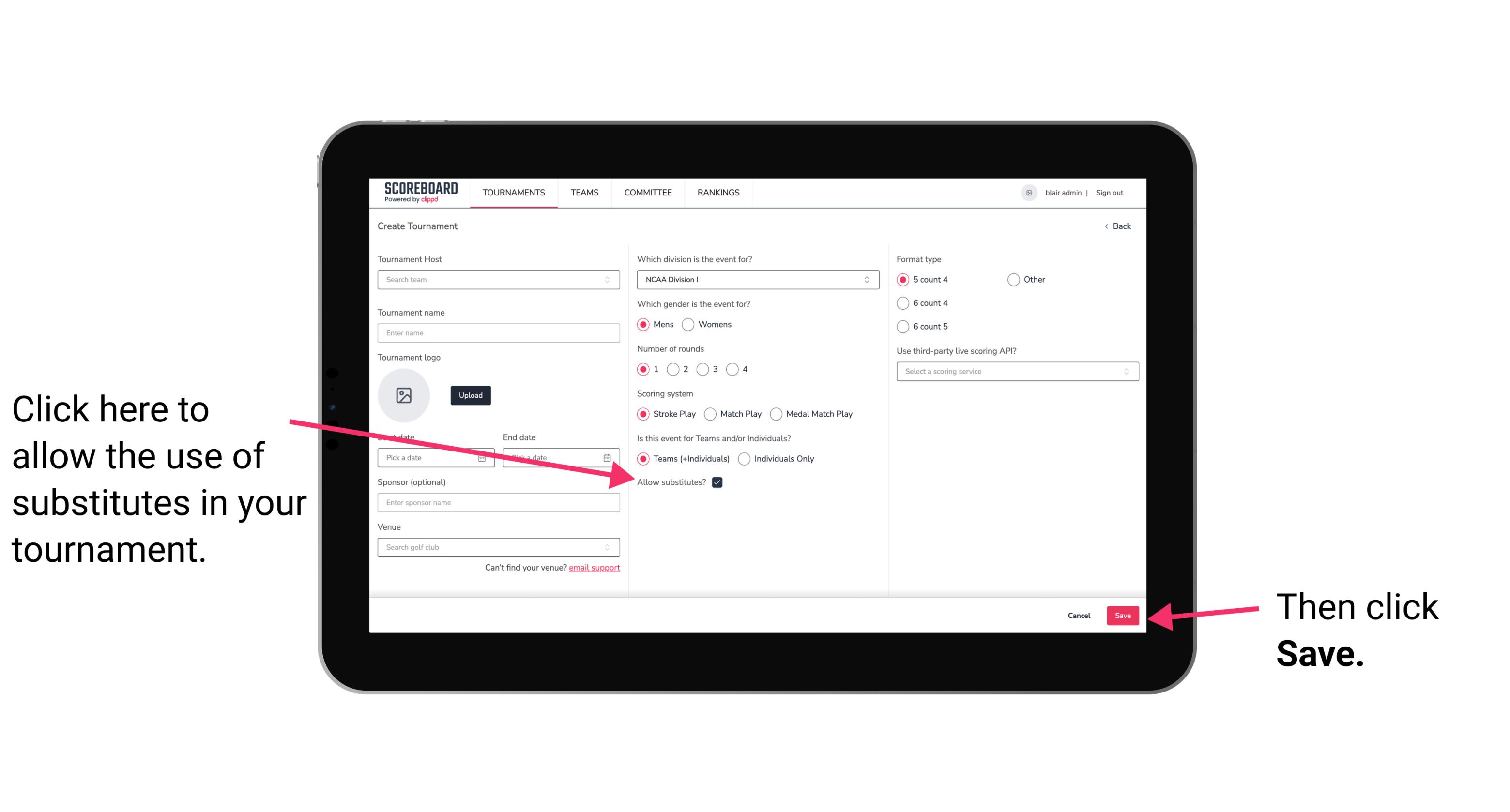The height and width of the screenshot is (812, 1510).
Task: Open the RANKINGS tab
Action: click(718, 192)
